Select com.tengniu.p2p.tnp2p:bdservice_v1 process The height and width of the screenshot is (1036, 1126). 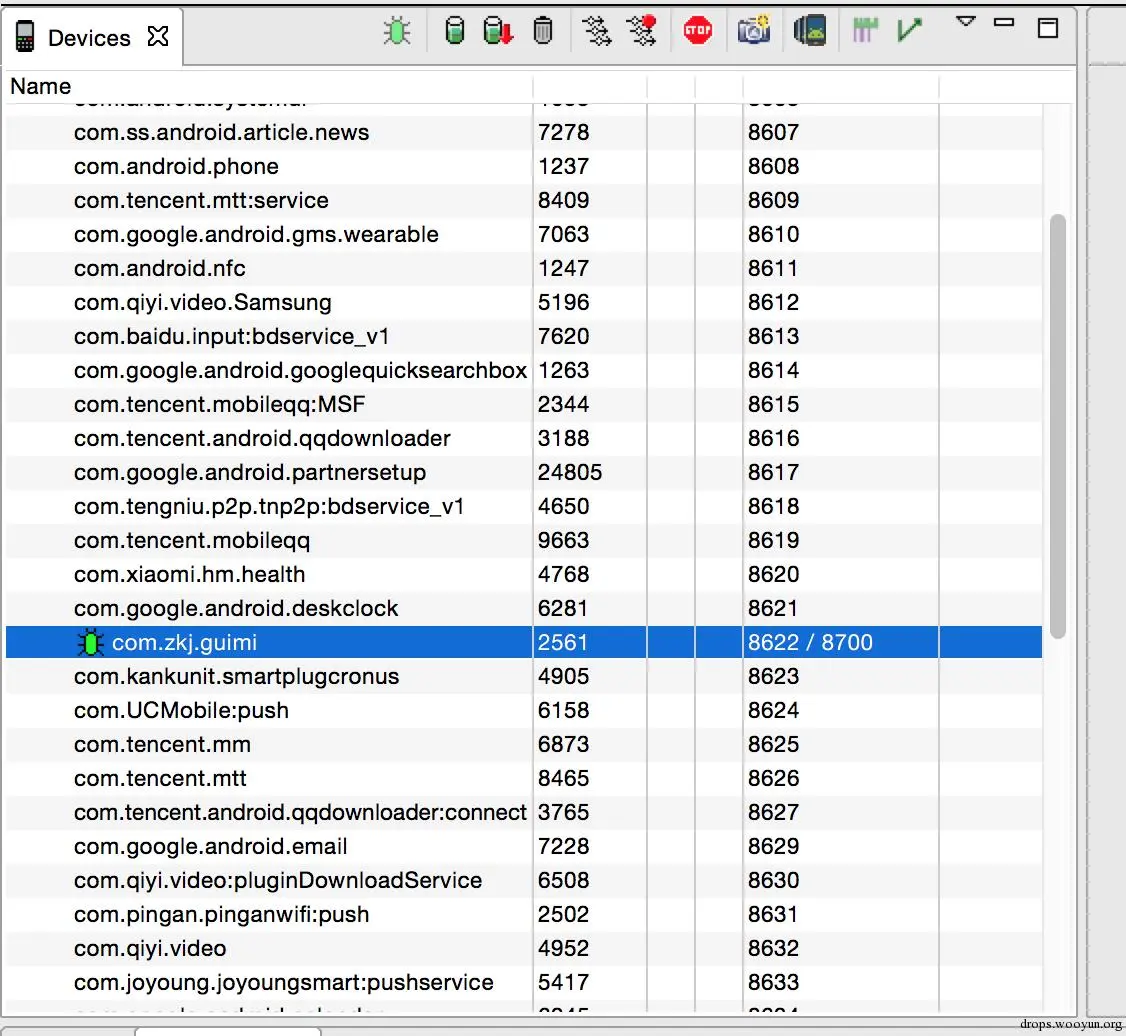coord(524,506)
